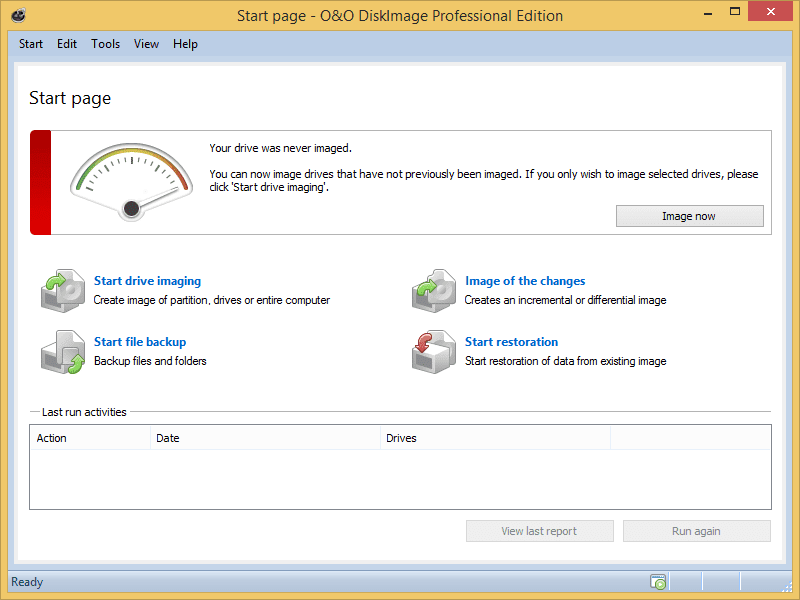Click the 'Backup files and folders' description
The image size is (800, 600).
(150, 361)
